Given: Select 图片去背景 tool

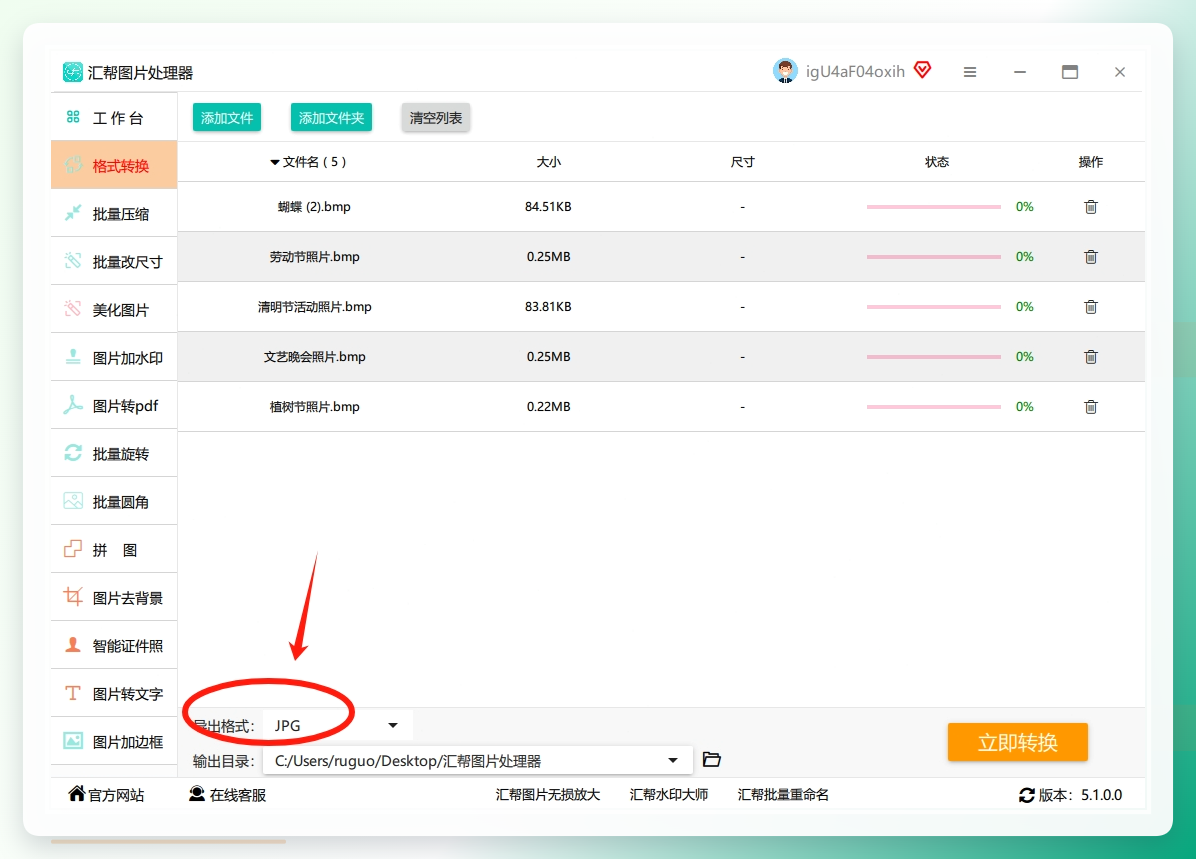Looking at the screenshot, I should coord(114,598).
